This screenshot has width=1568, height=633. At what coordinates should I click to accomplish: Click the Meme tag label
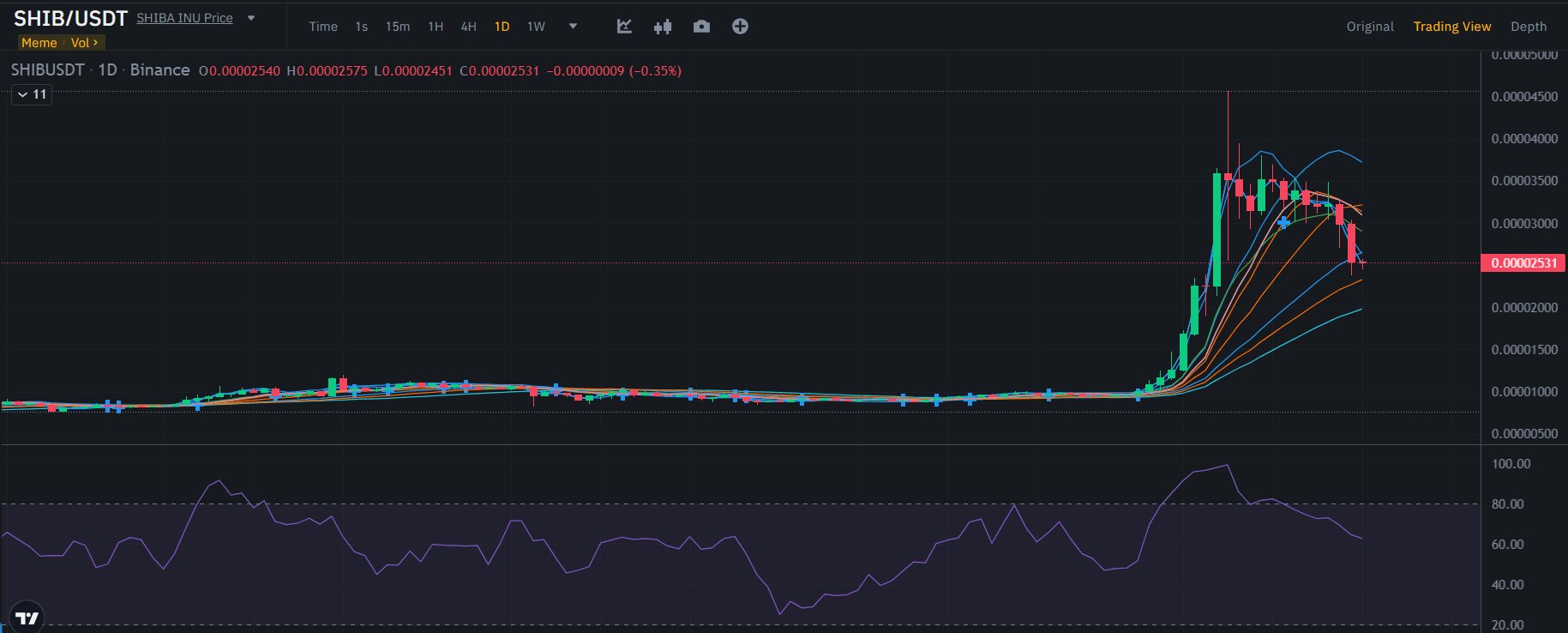(39, 43)
